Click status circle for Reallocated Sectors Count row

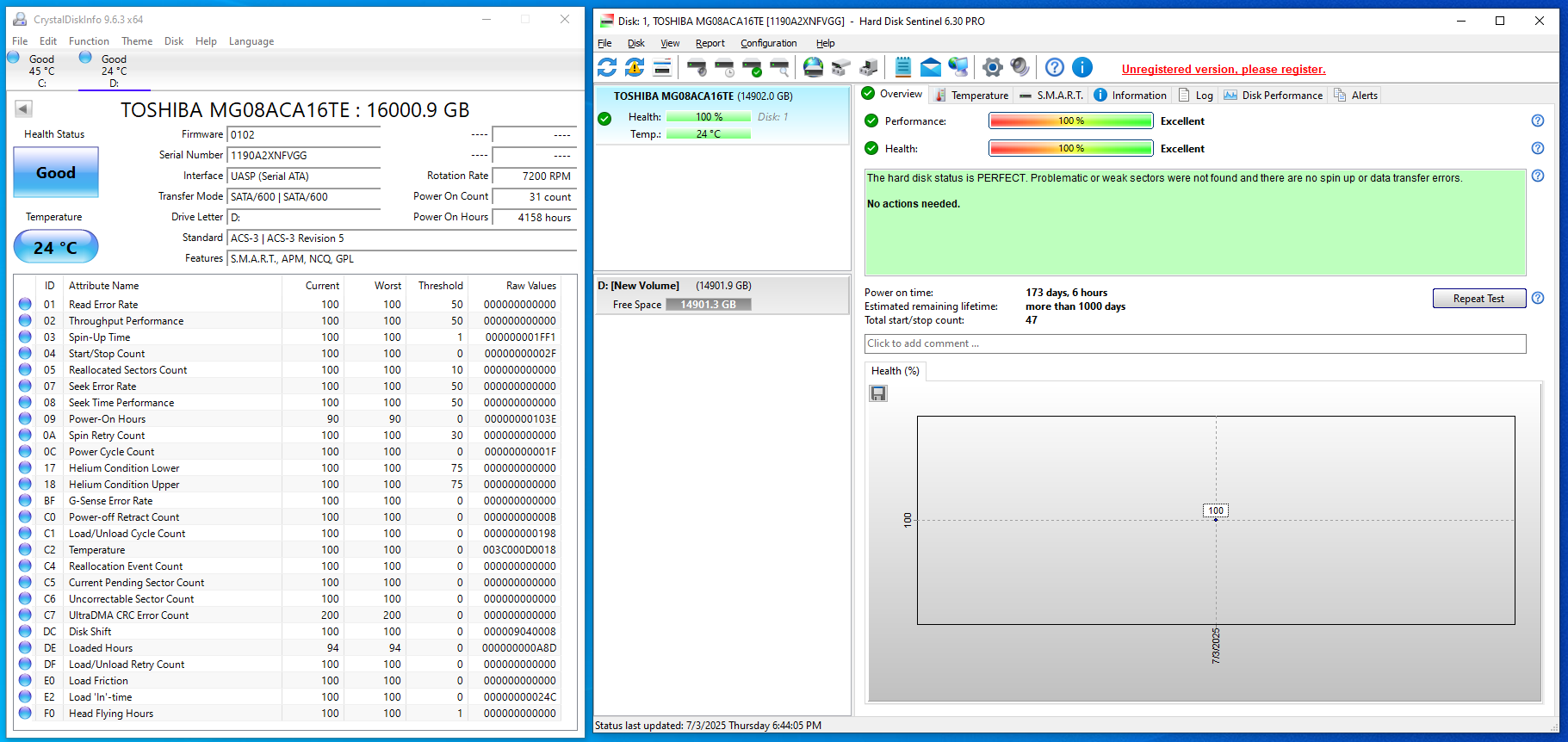click(25, 369)
